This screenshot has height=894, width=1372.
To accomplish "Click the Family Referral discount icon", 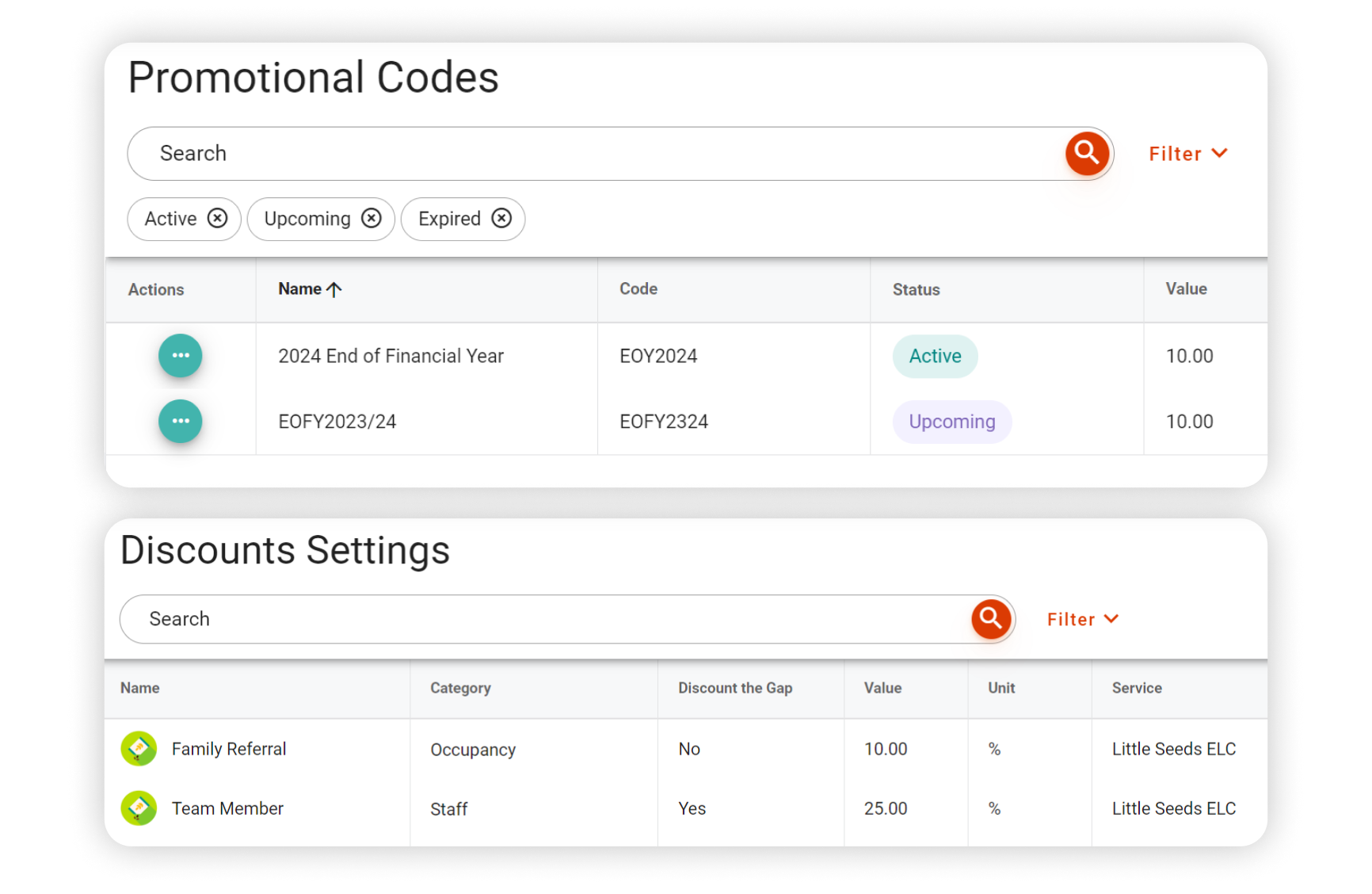I will pyautogui.click(x=139, y=748).
